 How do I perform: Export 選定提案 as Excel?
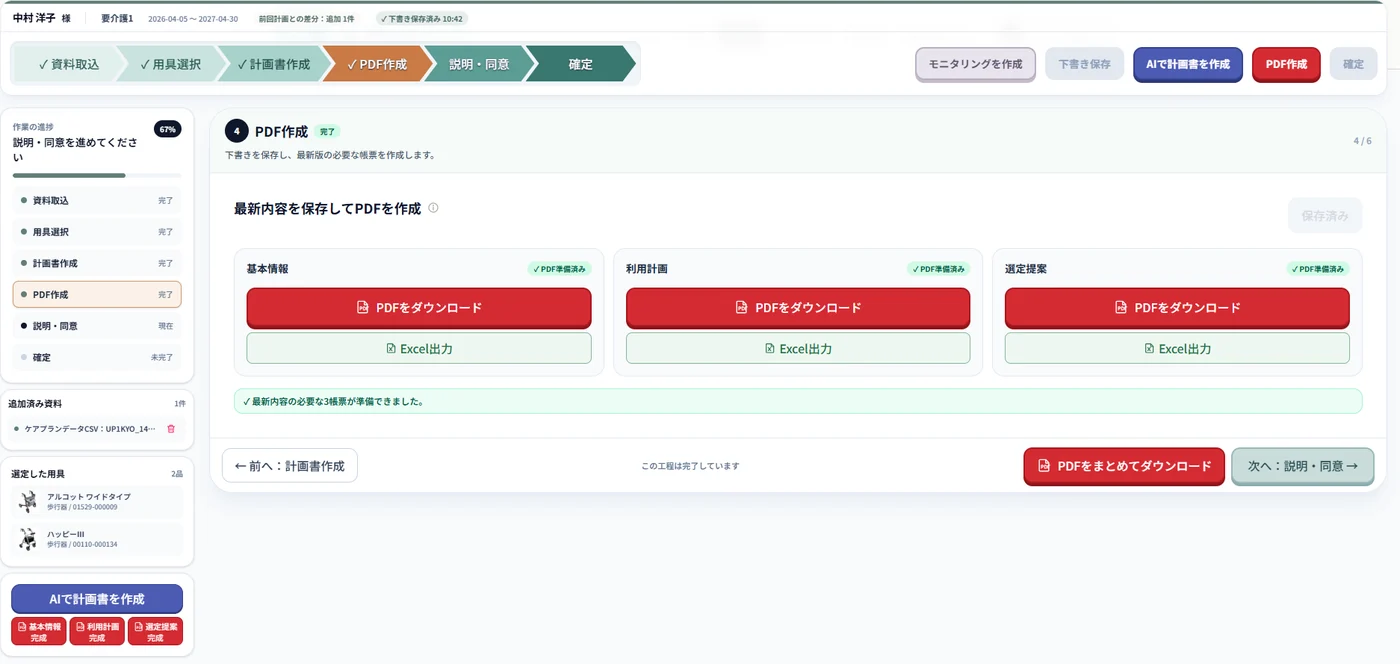tap(1177, 348)
